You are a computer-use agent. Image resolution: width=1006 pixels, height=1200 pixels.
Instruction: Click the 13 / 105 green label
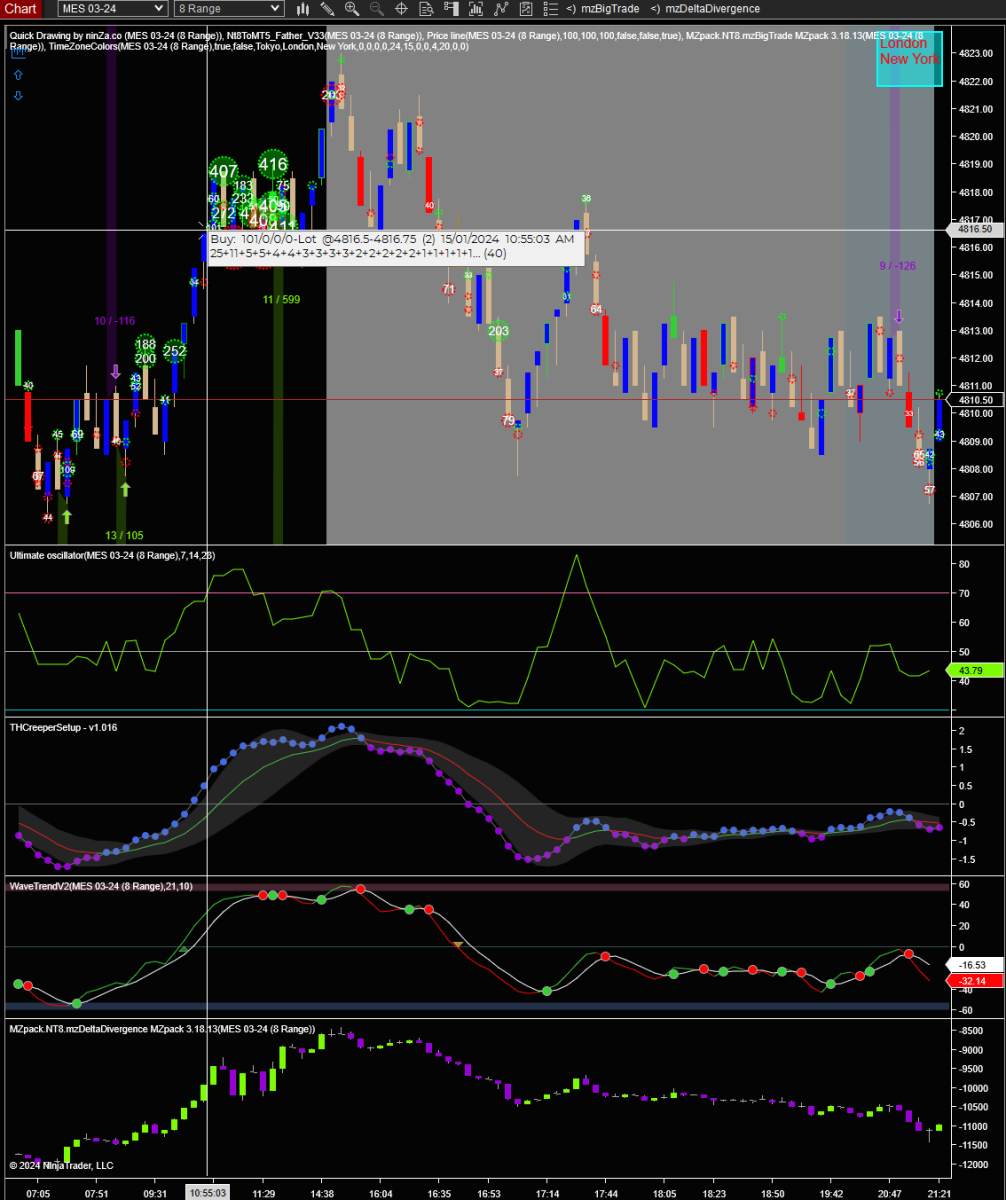(x=124, y=535)
